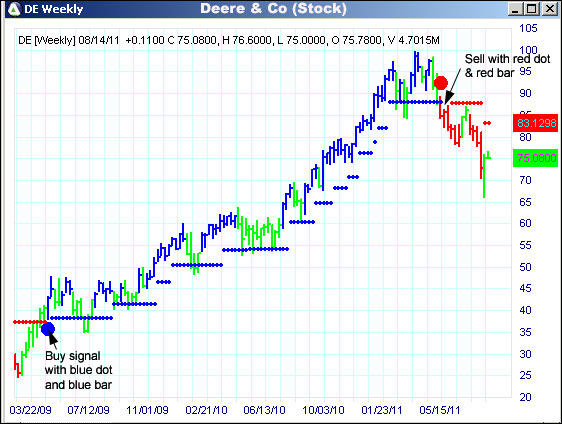562x424 pixels.
Task: Click the 10/03/10 date axis label
Action: 323,410
